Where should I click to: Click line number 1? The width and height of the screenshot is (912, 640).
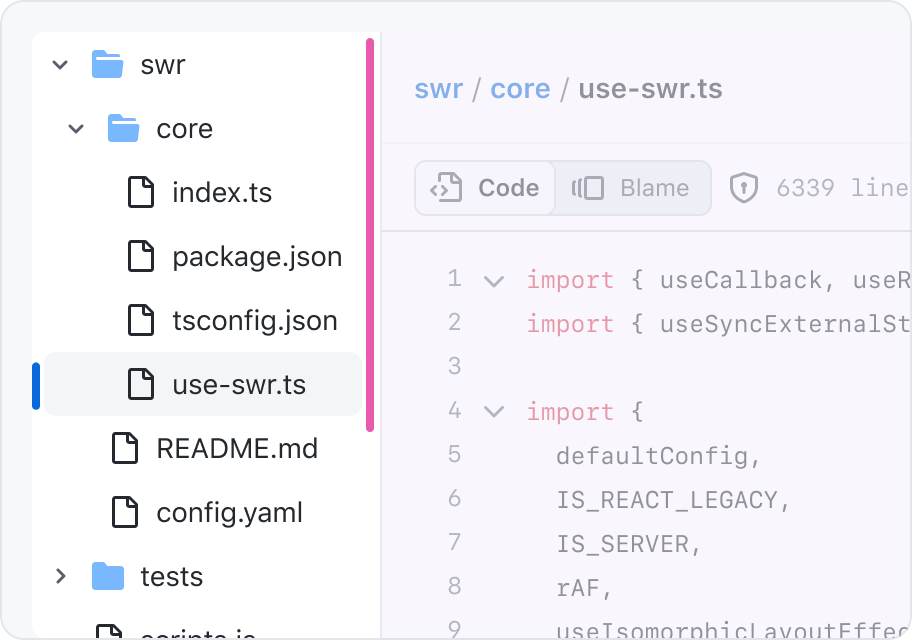click(455, 279)
